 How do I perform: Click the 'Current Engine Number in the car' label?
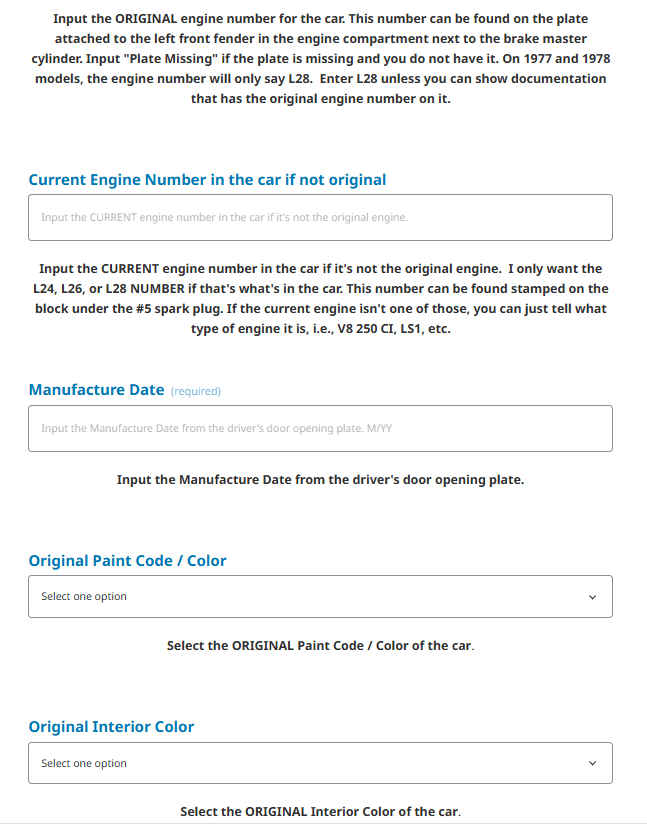pos(207,180)
